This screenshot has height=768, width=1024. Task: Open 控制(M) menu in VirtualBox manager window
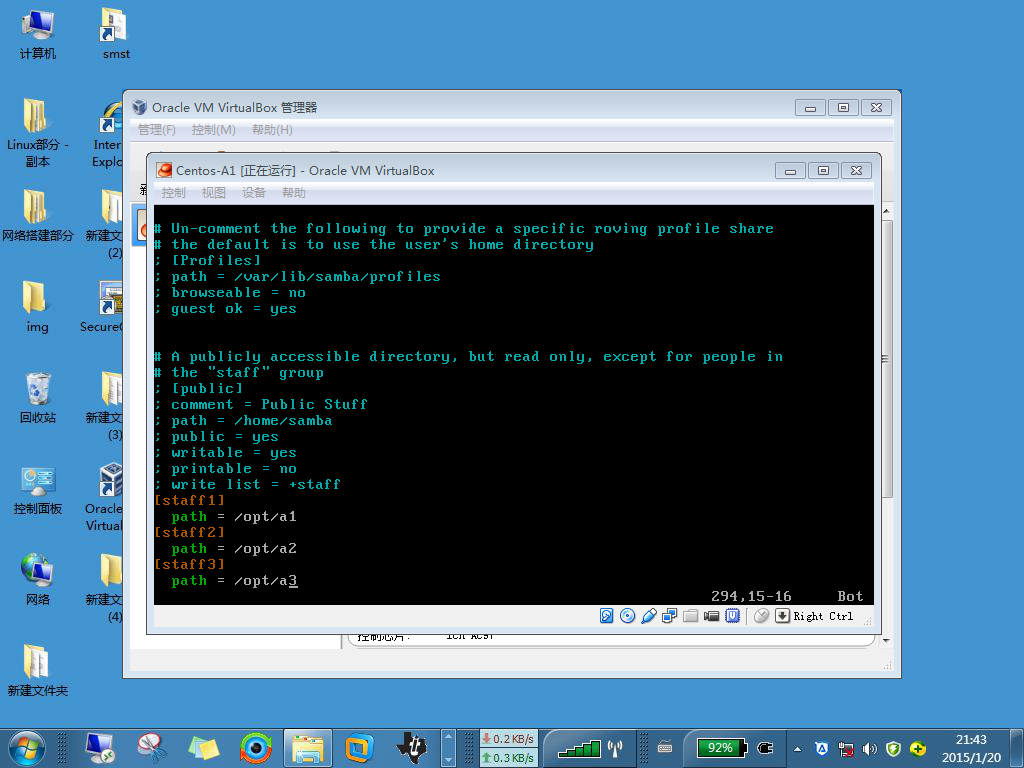(214, 129)
